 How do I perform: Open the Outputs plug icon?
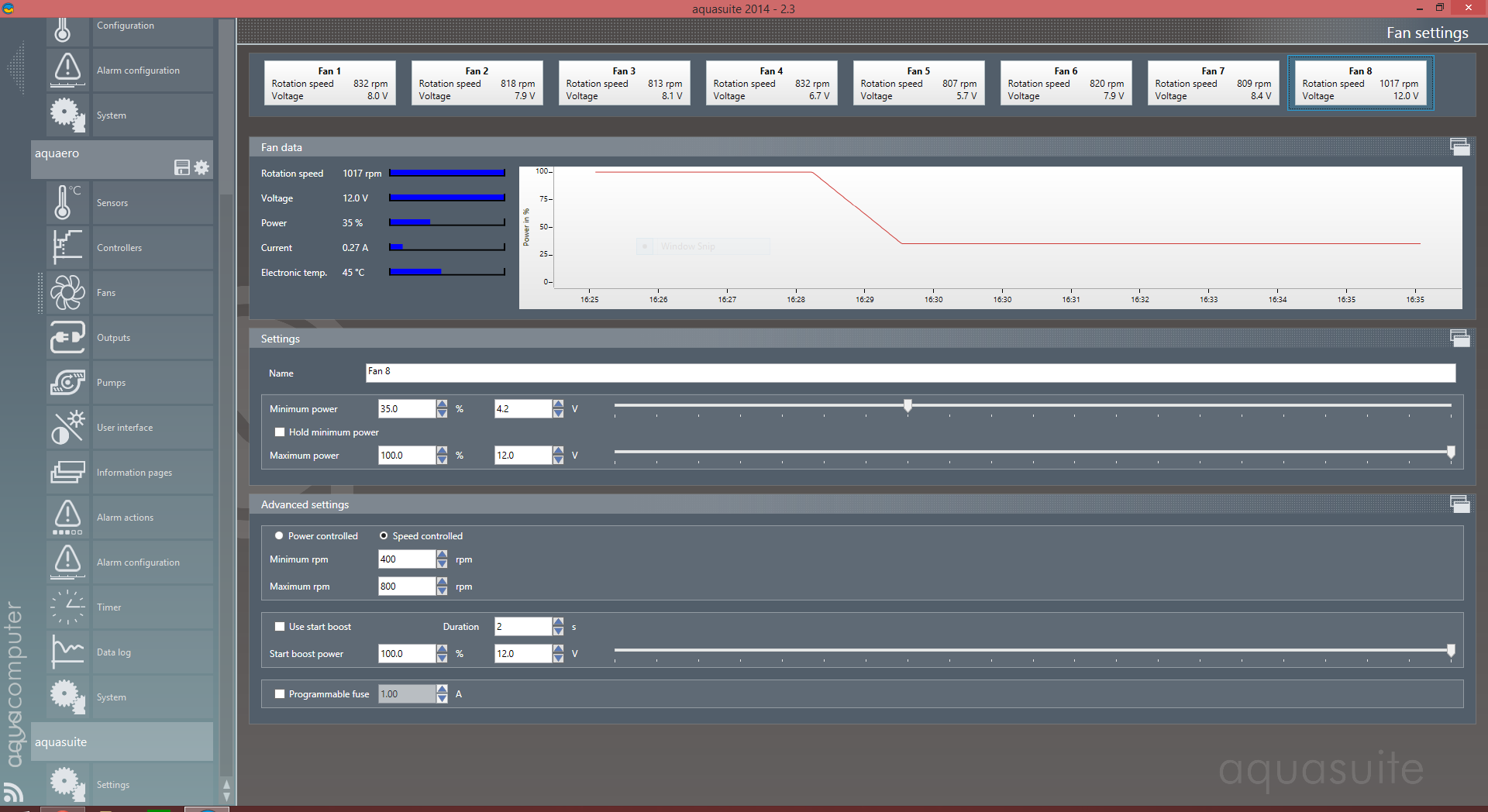67,337
